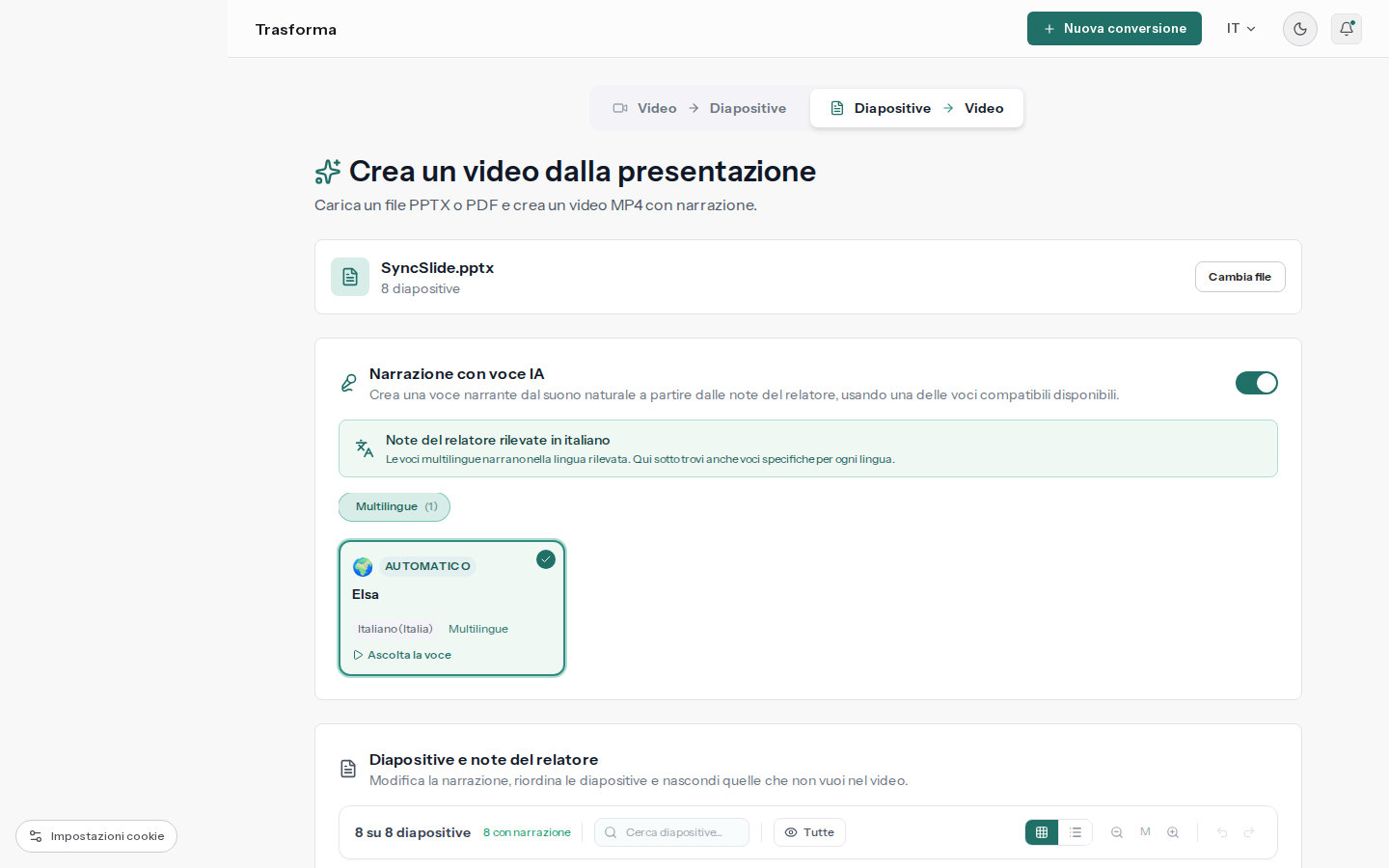Screen dimensions: 1389x868
Task: Click the globe icon on the Elsa voice card
Action: 363,567
